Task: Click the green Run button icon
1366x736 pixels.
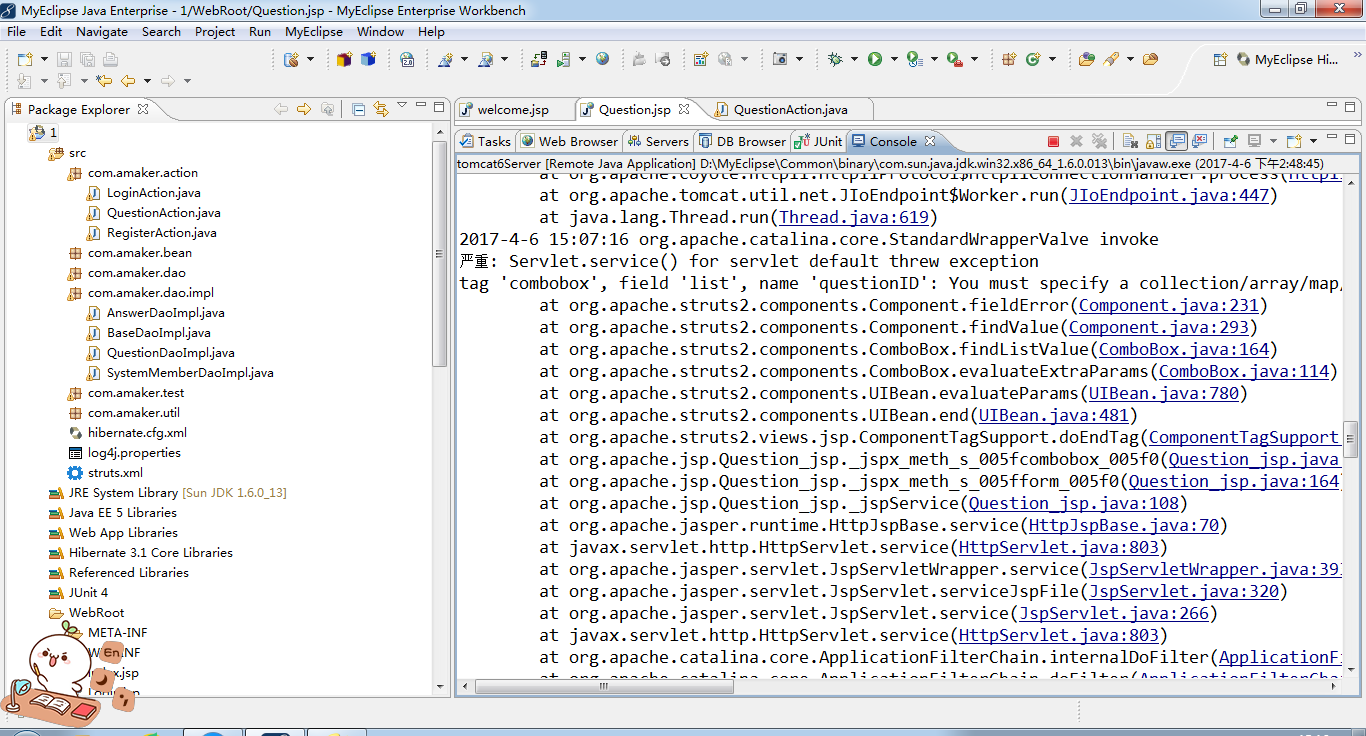Action: [875, 59]
